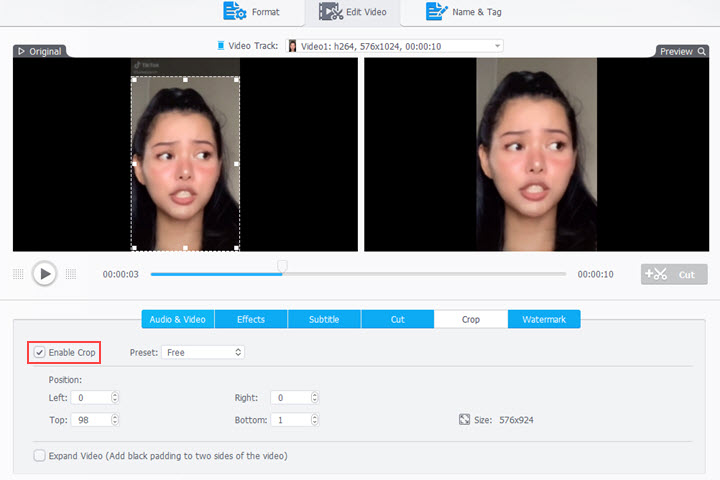Image resolution: width=720 pixels, height=480 pixels.
Task: Click the bottom-right crop handle
Action: pos(236,248)
